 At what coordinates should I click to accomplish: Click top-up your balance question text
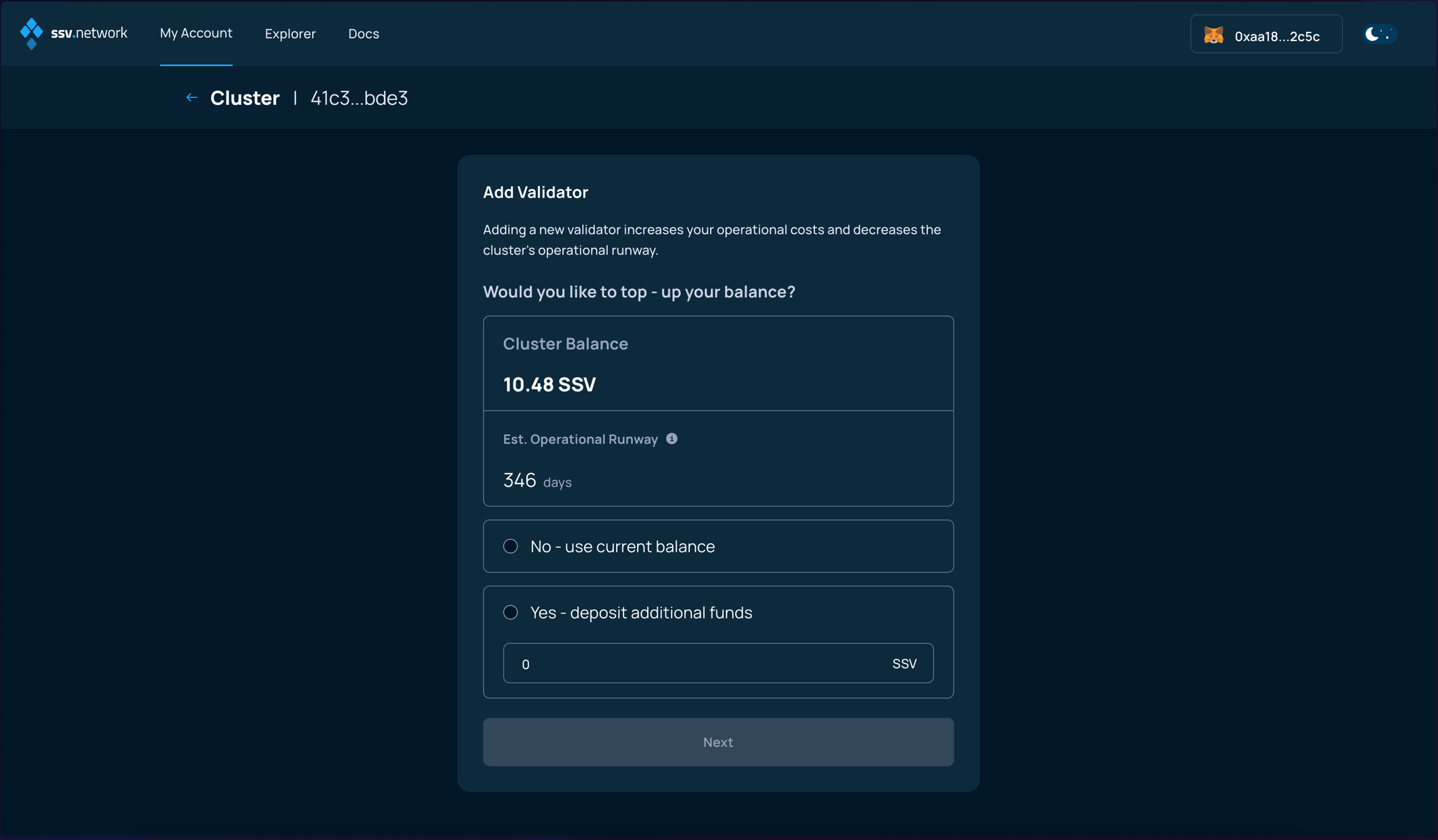pos(639,292)
